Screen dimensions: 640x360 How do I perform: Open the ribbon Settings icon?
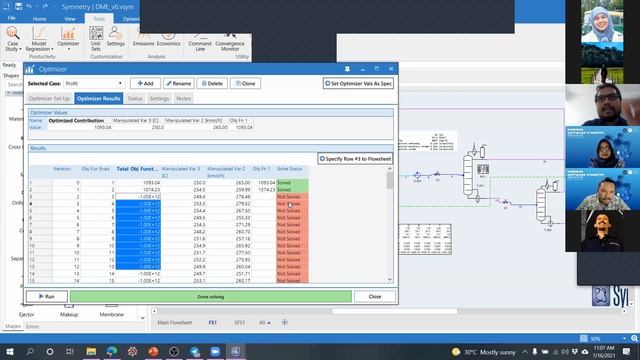click(116, 37)
